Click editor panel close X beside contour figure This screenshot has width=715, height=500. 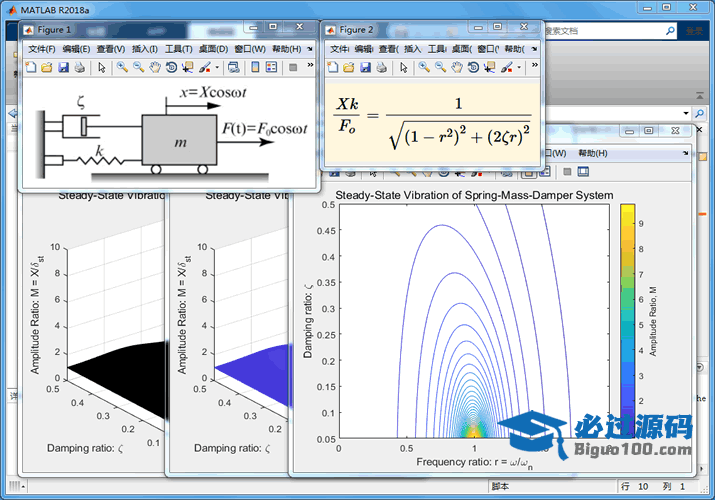click(x=699, y=130)
